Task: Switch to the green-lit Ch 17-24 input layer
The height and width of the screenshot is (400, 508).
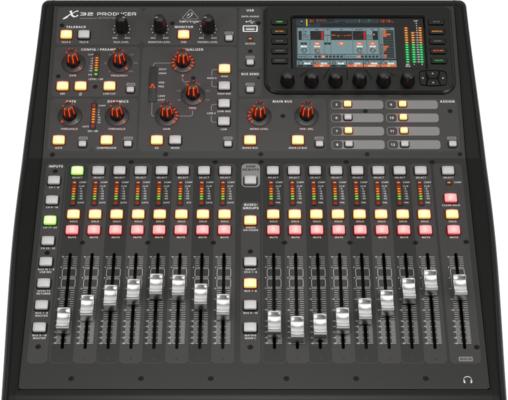Action: coord(50,220)
